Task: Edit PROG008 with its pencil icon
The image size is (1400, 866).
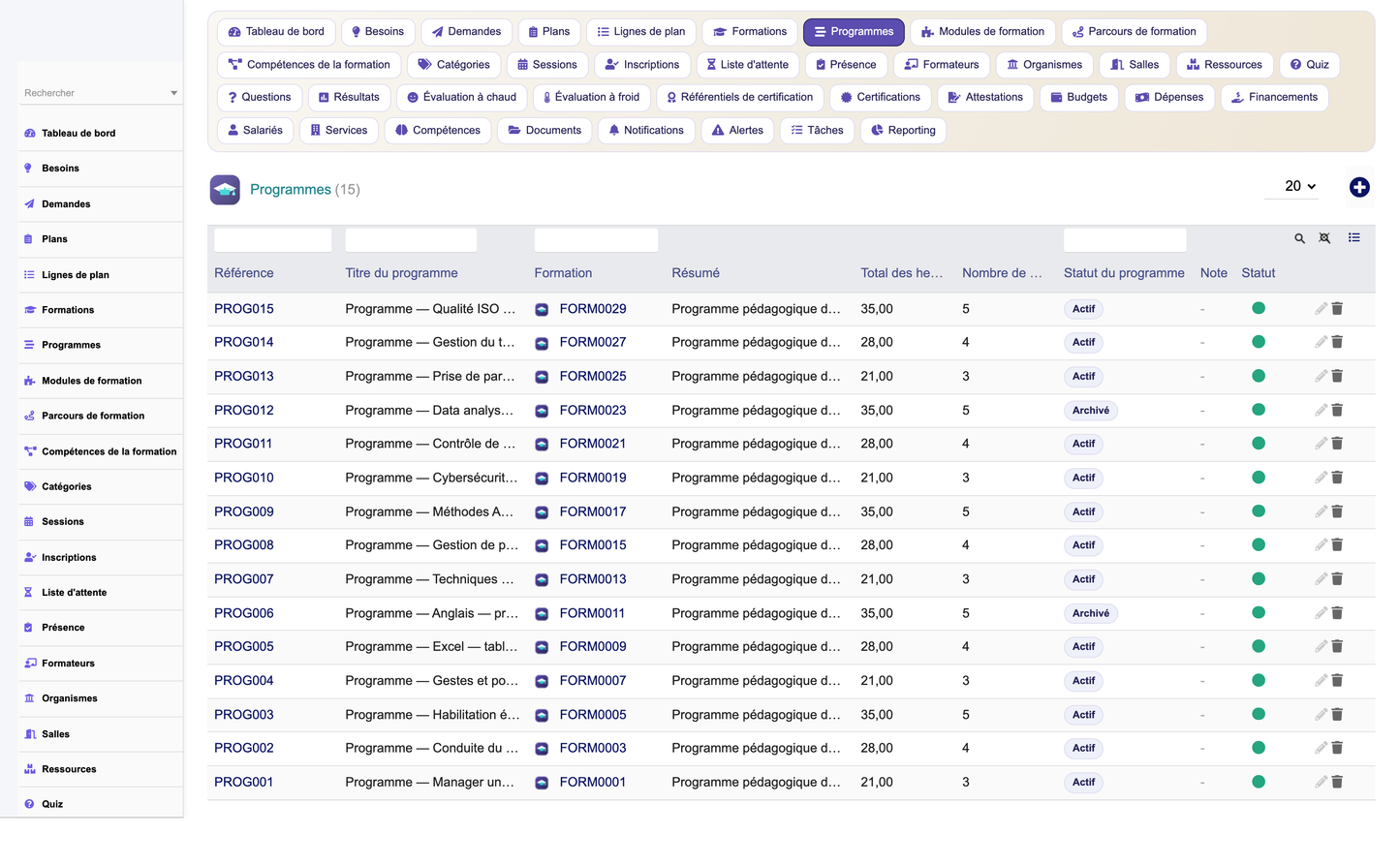Action: [x=1321, y=545]
